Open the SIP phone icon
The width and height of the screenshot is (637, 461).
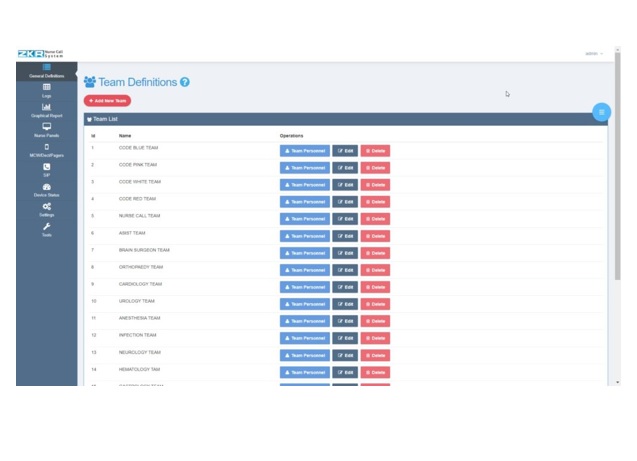(46, 167)
